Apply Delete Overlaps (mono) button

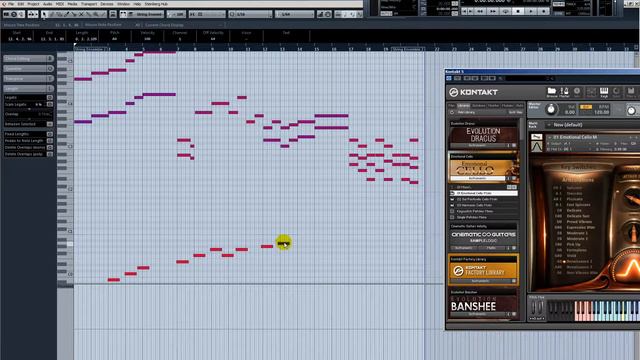(x=50, y=147)
